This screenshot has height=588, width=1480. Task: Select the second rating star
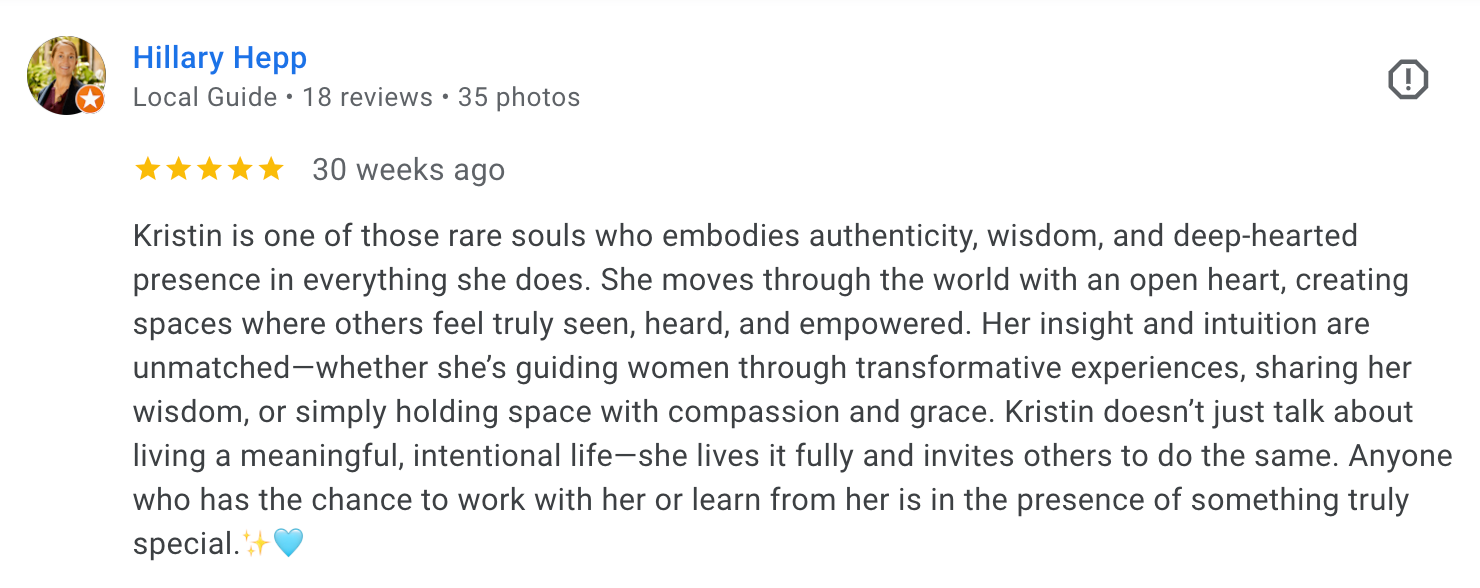pyautogui.click(x=179, y=169)
